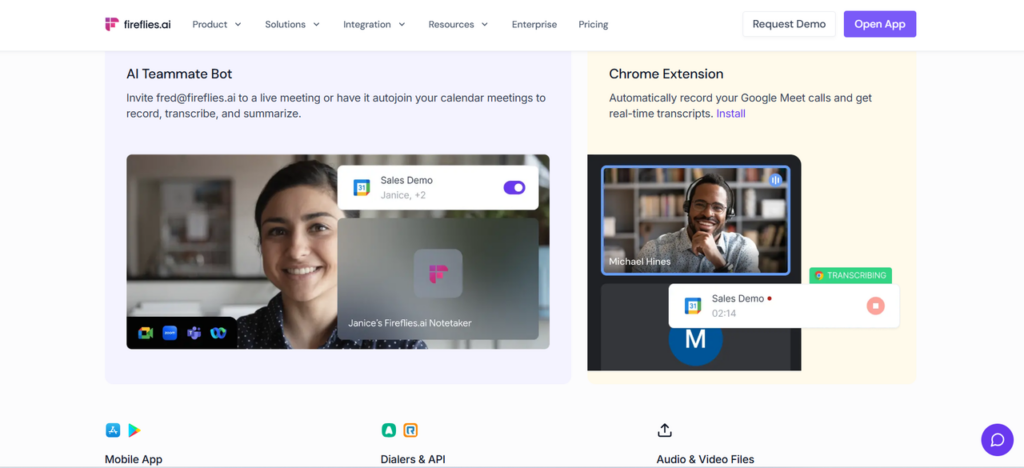Click the Michael Hines video thumbnail
The width and height of the screenshot is (1024, 468).
[696, 220]
